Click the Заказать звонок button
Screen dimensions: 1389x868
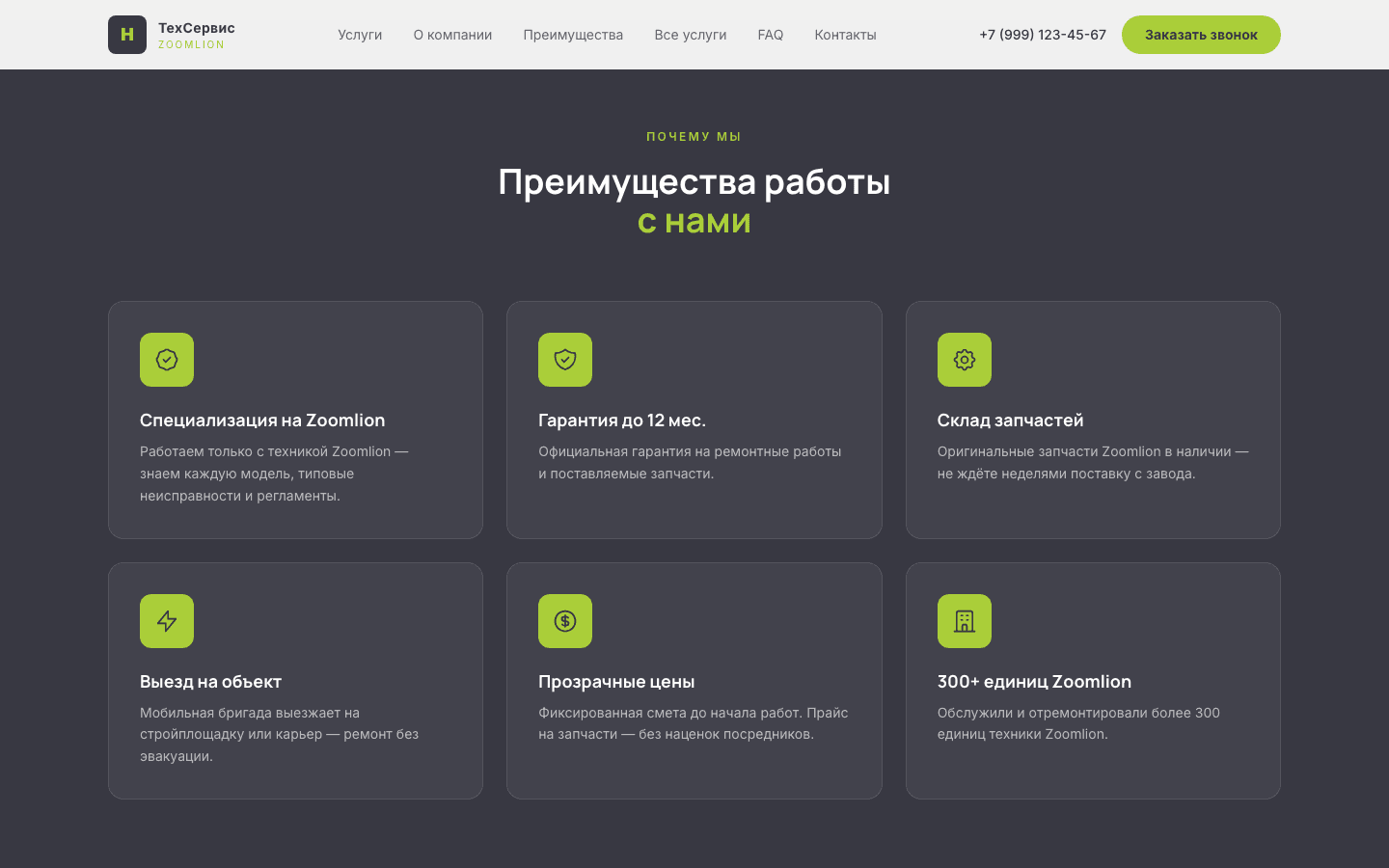(x=1201, y=35)
